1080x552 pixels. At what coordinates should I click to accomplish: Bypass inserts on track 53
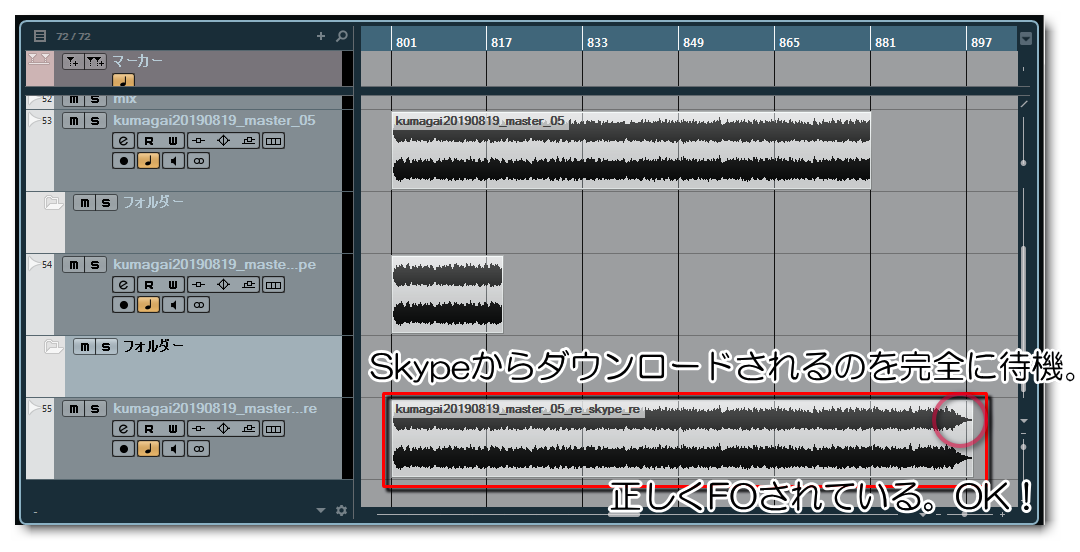[x=198, y=141]
